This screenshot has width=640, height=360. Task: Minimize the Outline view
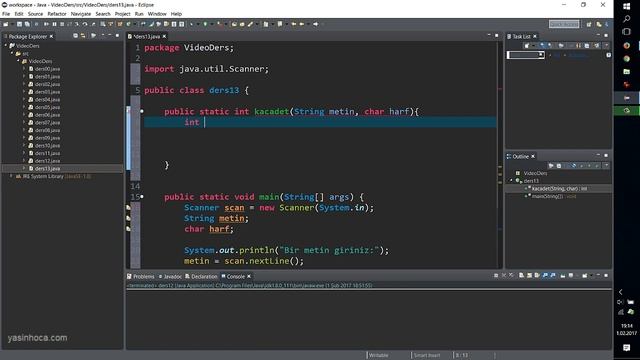click(x=598, y=156)
